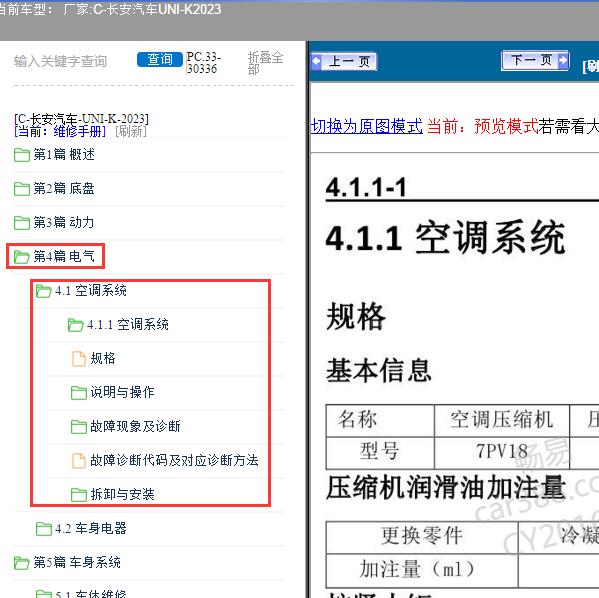
Task: Click folder icon beside 拆卸与安装
Action: pos(79,494)
